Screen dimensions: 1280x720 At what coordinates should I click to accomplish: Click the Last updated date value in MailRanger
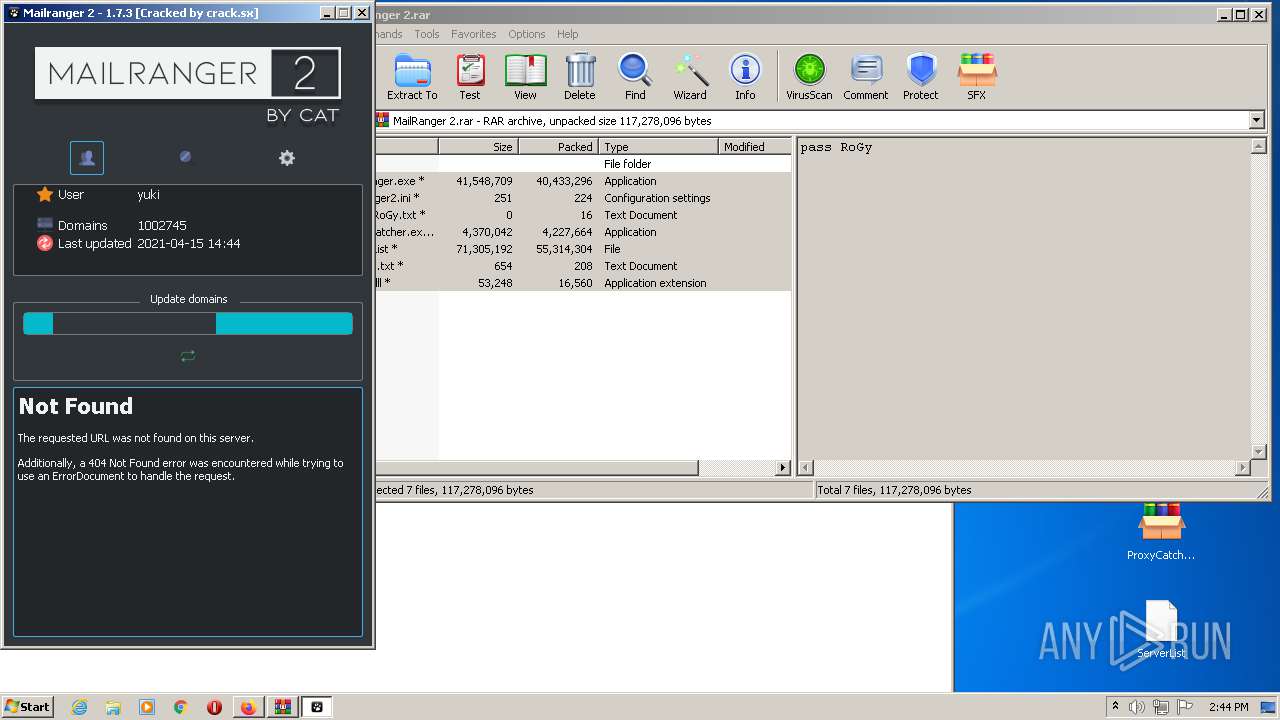coord(189,243)
